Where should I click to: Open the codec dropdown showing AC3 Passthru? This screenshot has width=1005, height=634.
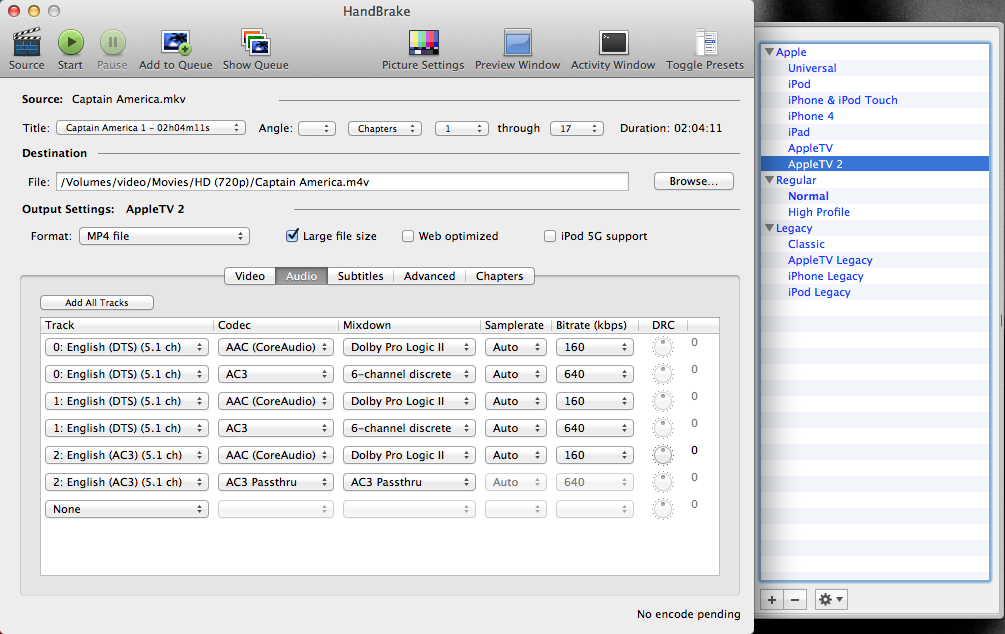click(276, 481)
